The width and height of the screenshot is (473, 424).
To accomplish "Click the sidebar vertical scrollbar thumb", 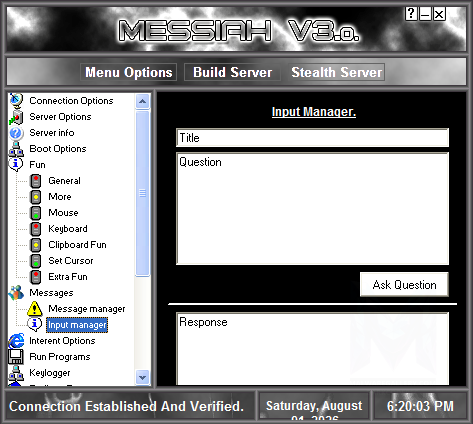I will click(143, 193).
